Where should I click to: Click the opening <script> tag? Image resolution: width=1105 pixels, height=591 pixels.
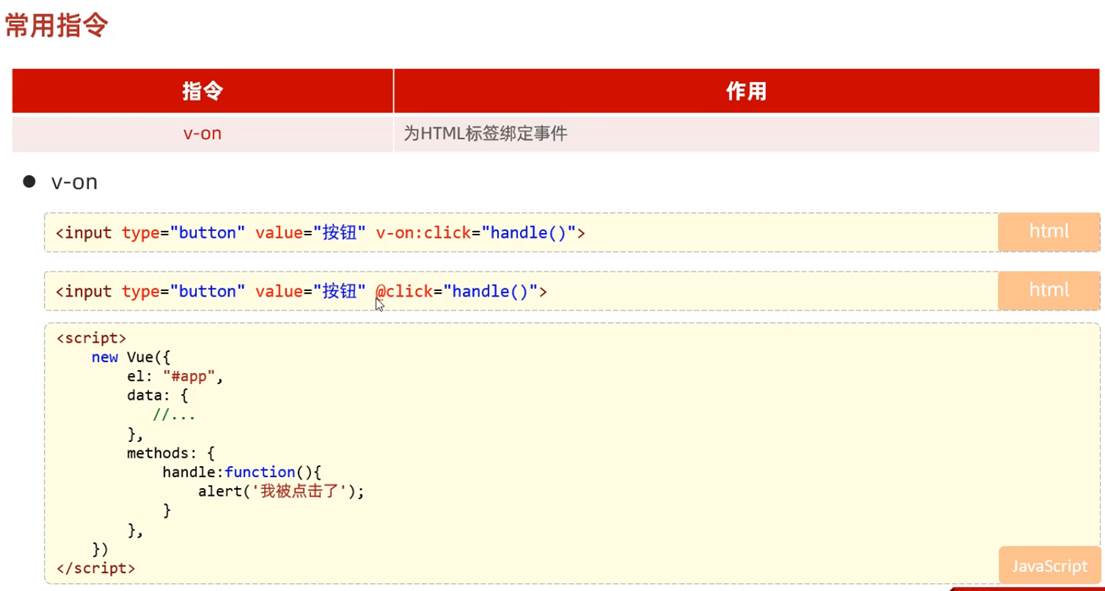[x=91, y=338]
